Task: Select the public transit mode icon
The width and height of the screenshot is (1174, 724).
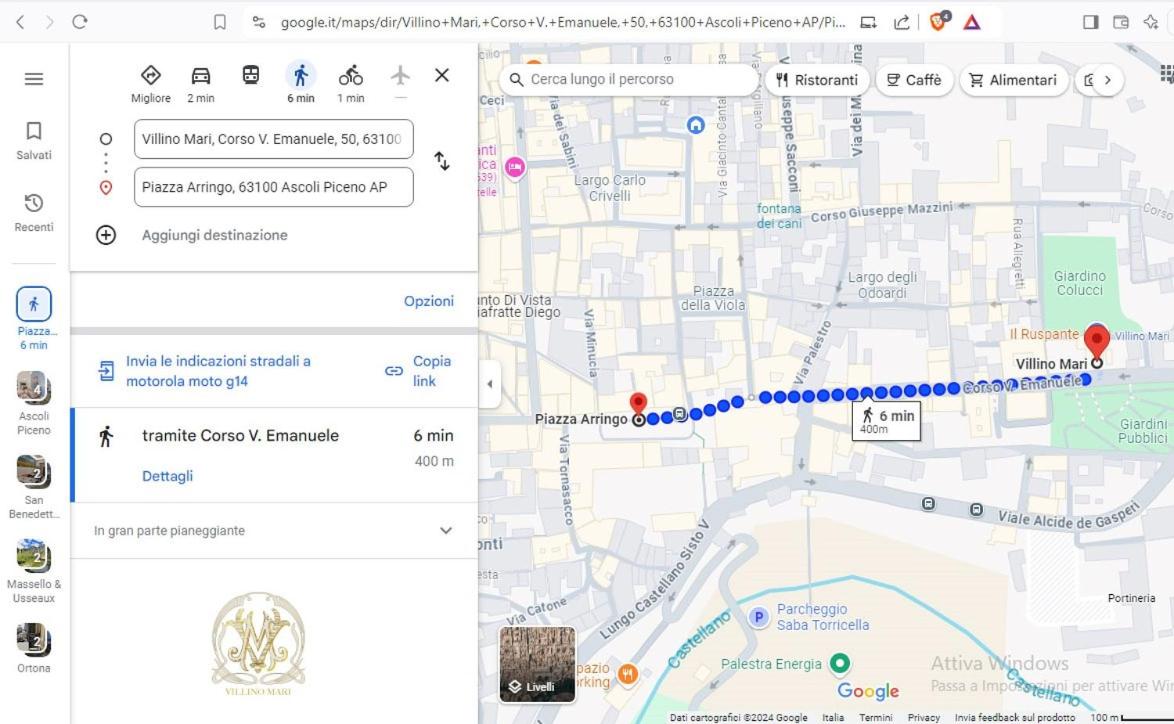Action: 251,75
